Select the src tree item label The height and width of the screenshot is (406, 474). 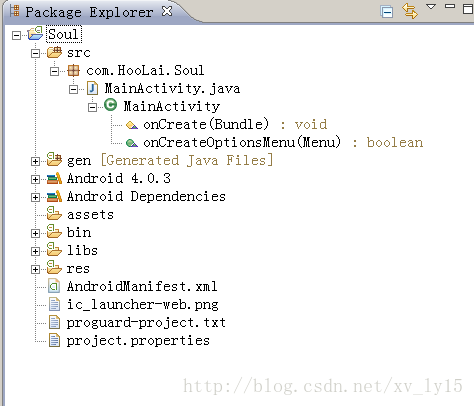(x=79, y=53)
